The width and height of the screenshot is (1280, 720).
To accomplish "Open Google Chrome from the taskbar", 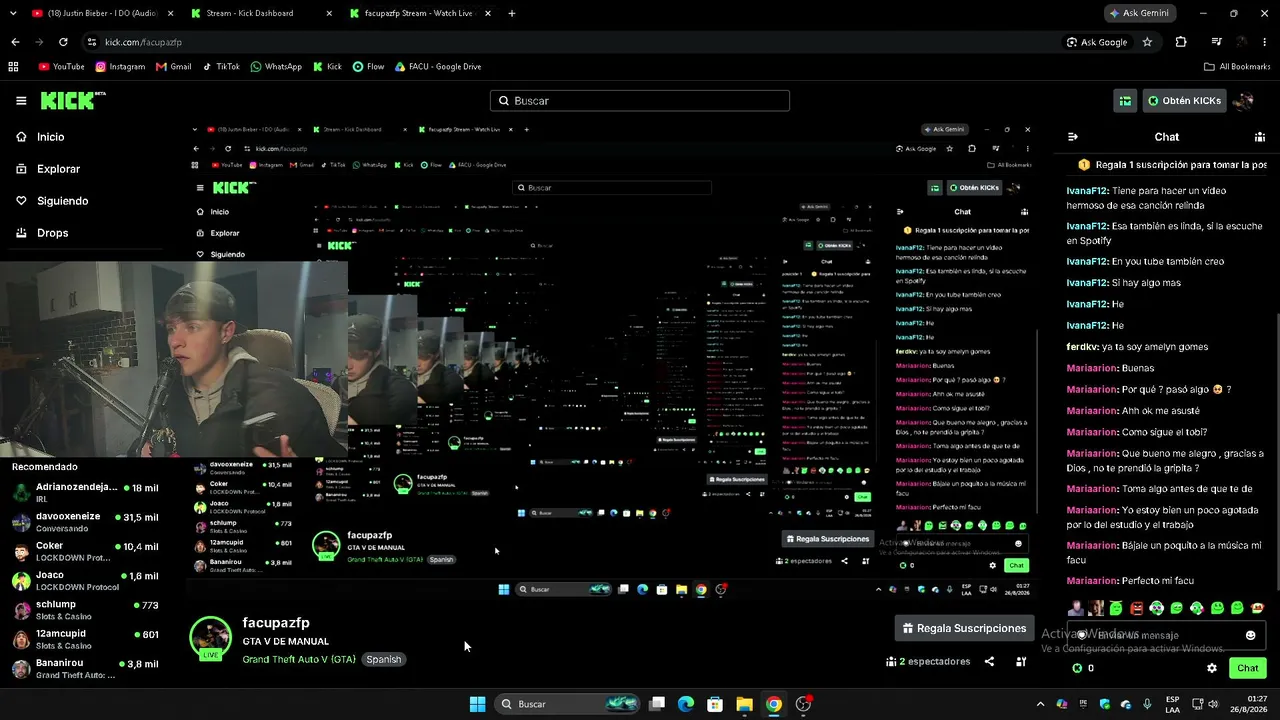I will pyautogui.click(x=773, y=704).
